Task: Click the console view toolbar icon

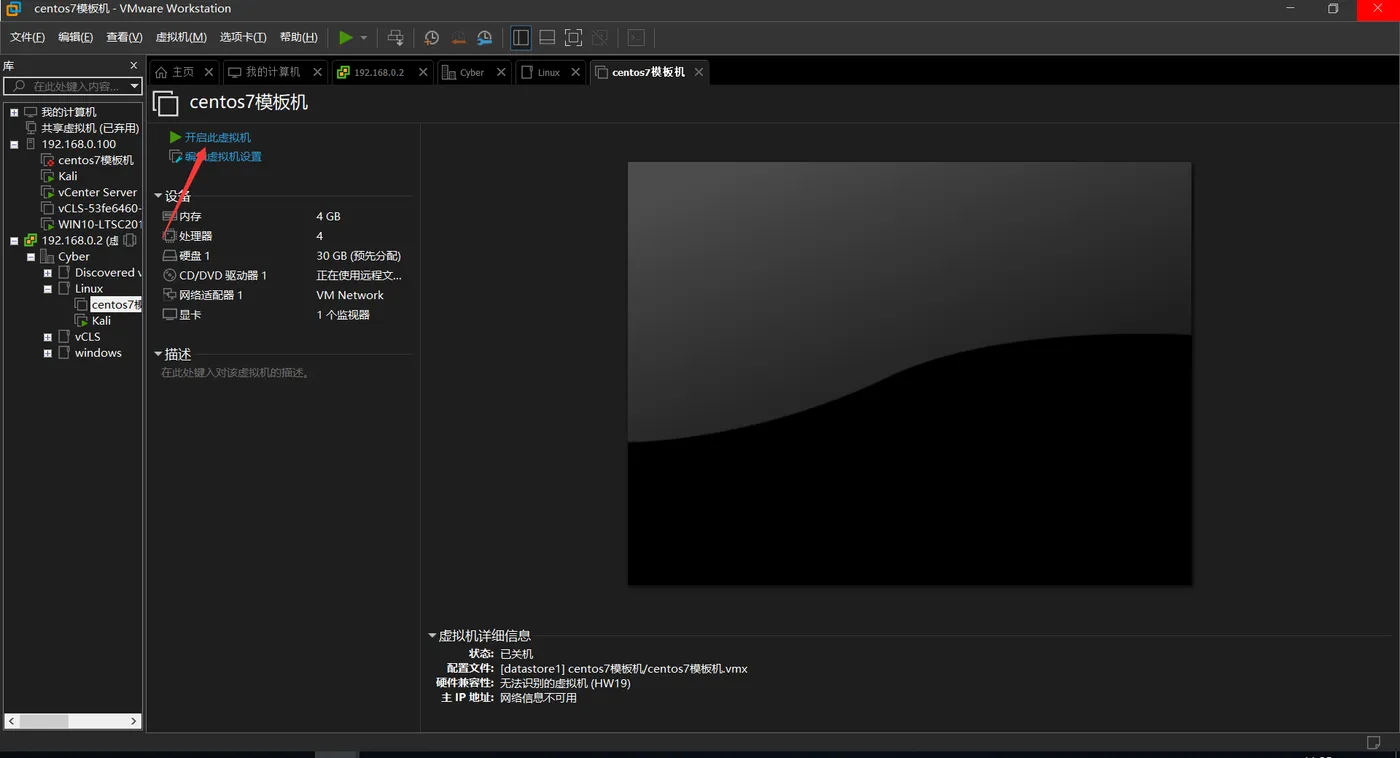Action: (636, 38)
